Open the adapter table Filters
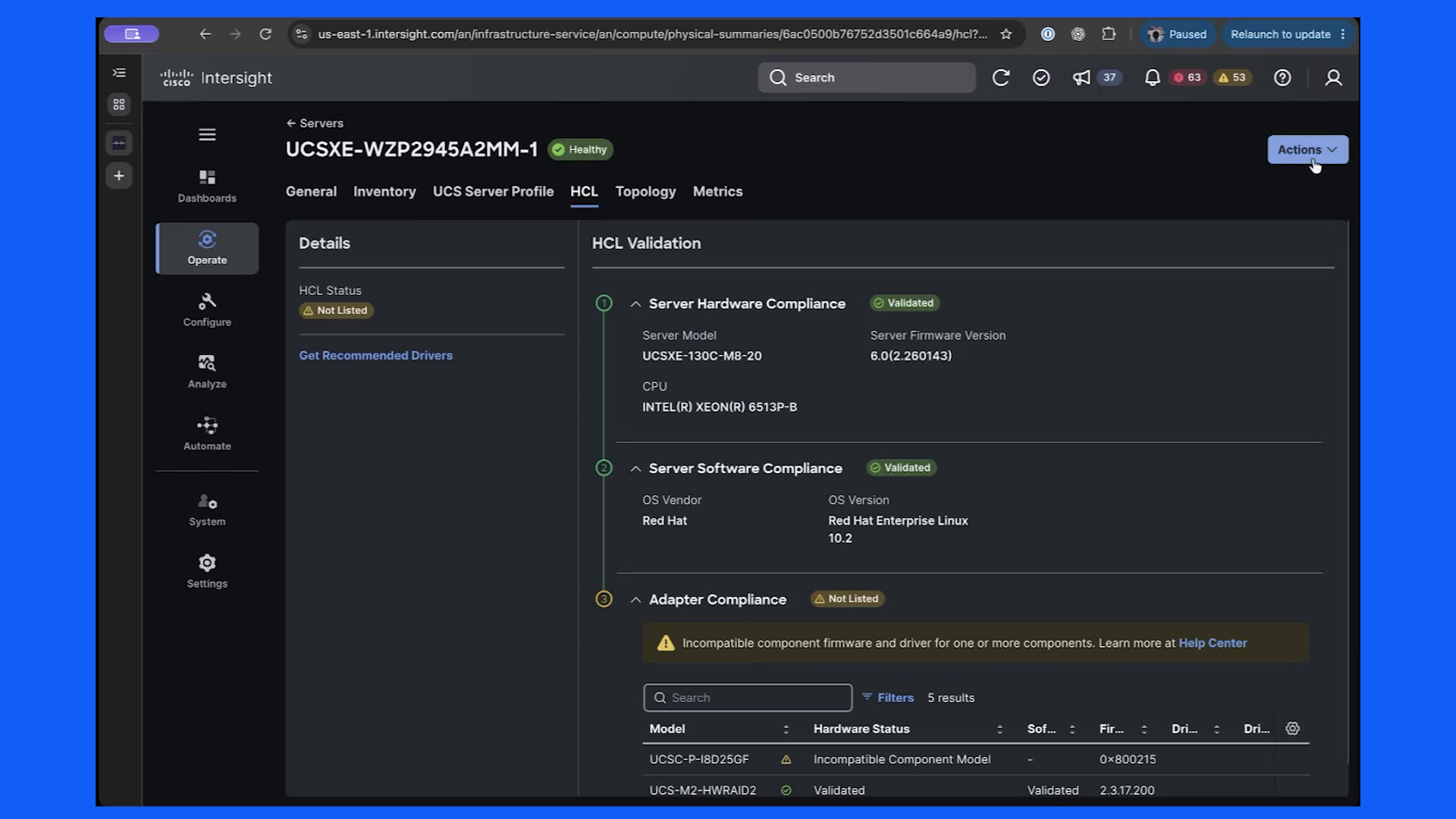Viewport: 1456px width, 819px height. [888, 698]
